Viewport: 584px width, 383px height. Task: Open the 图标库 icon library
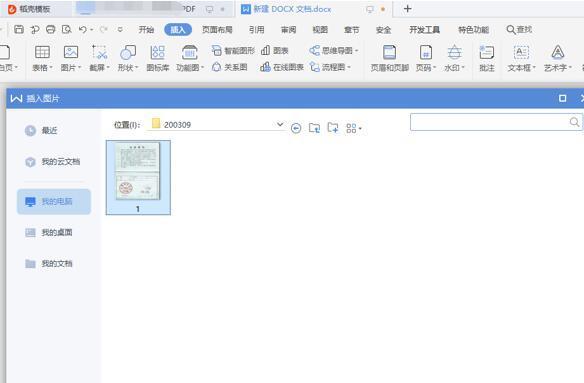pos(158,58)
